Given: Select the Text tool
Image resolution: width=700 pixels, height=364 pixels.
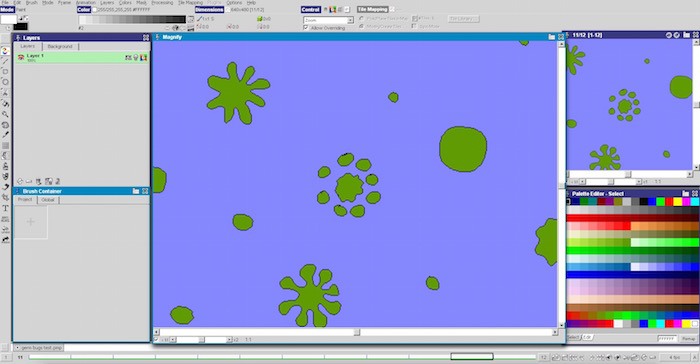Looking at the screenshot, I should click(x=5, y=208).
